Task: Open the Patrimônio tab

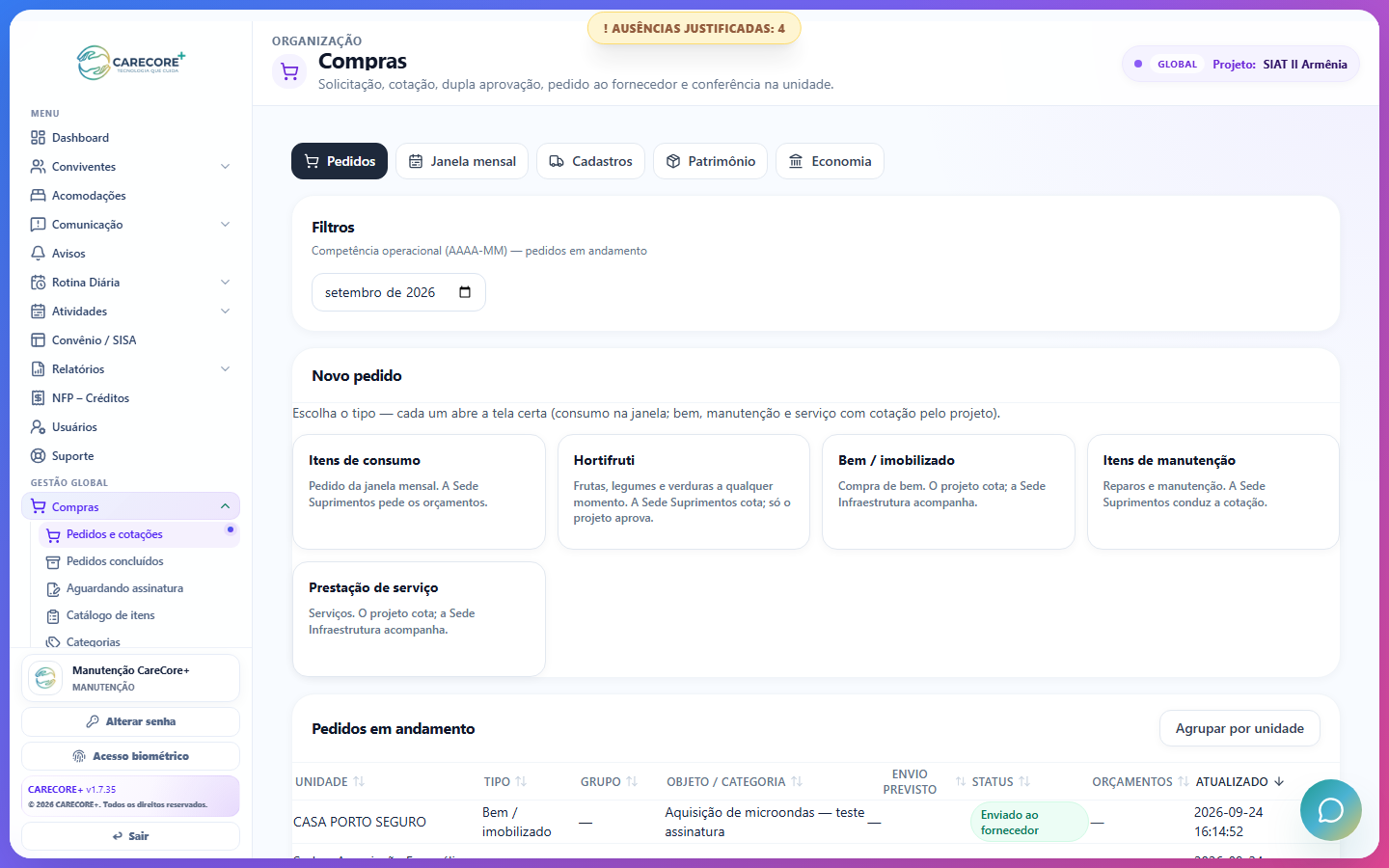Action: [710, 161]
